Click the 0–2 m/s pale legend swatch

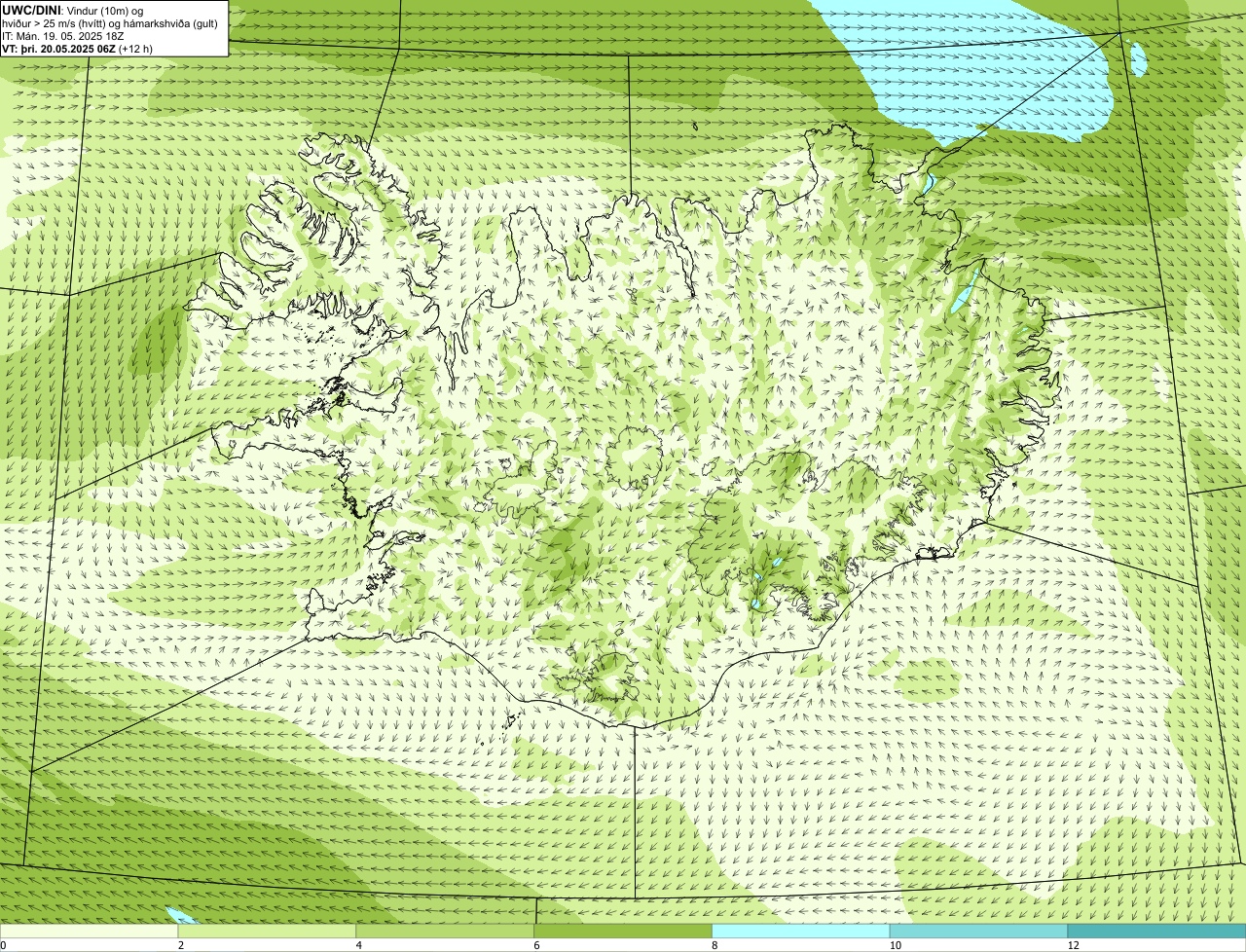[x=89, y=932]
